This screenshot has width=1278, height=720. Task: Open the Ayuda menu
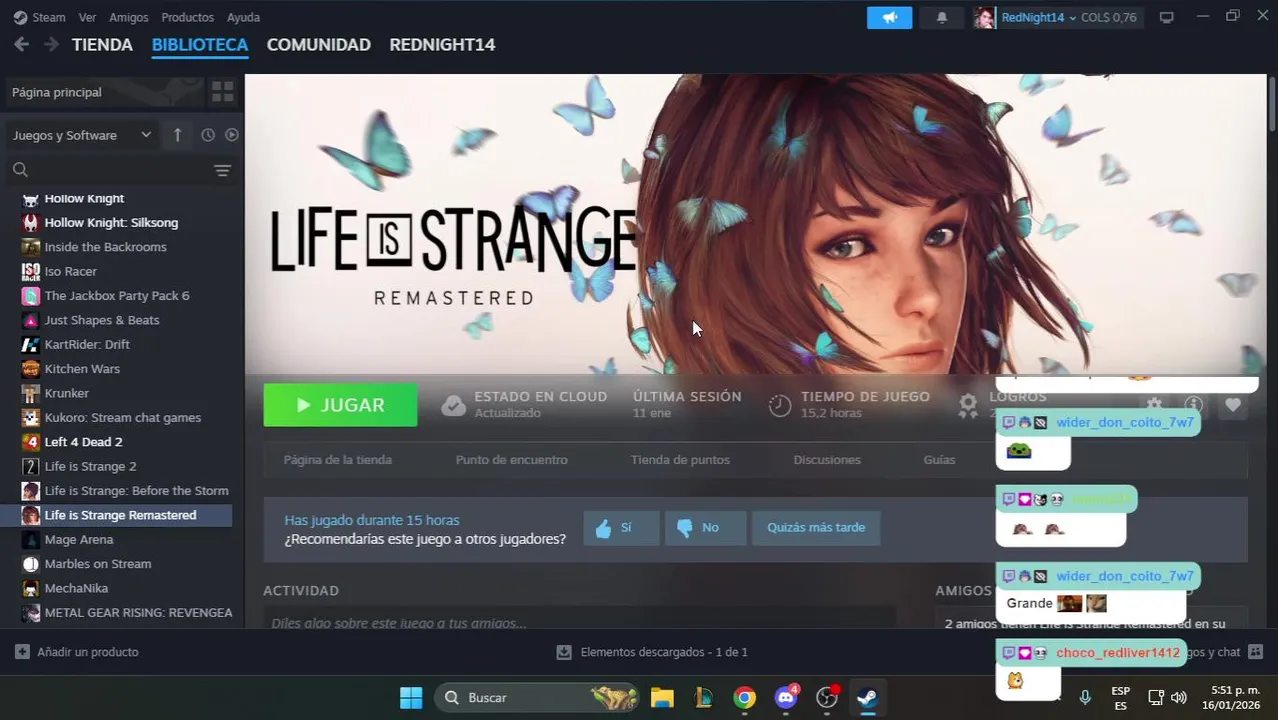point(243,17)
